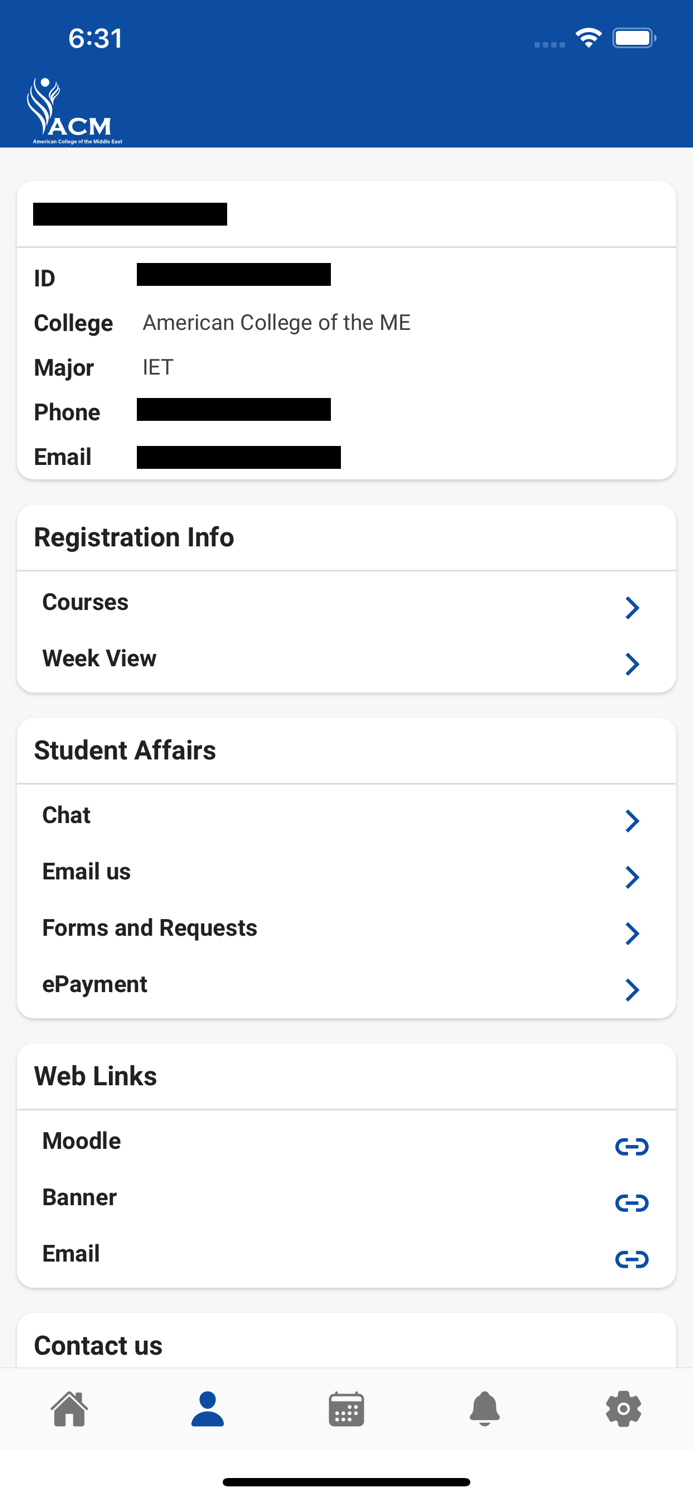Open notifications bell icon

(x=484, y=1408)
